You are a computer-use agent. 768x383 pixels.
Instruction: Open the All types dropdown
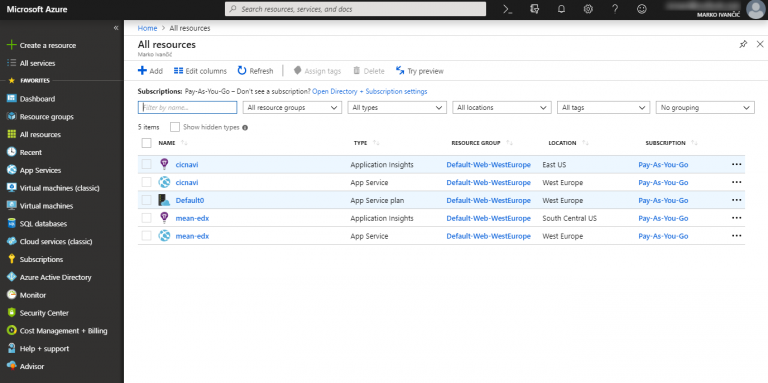pyautogui.click(x=397, y=108)
